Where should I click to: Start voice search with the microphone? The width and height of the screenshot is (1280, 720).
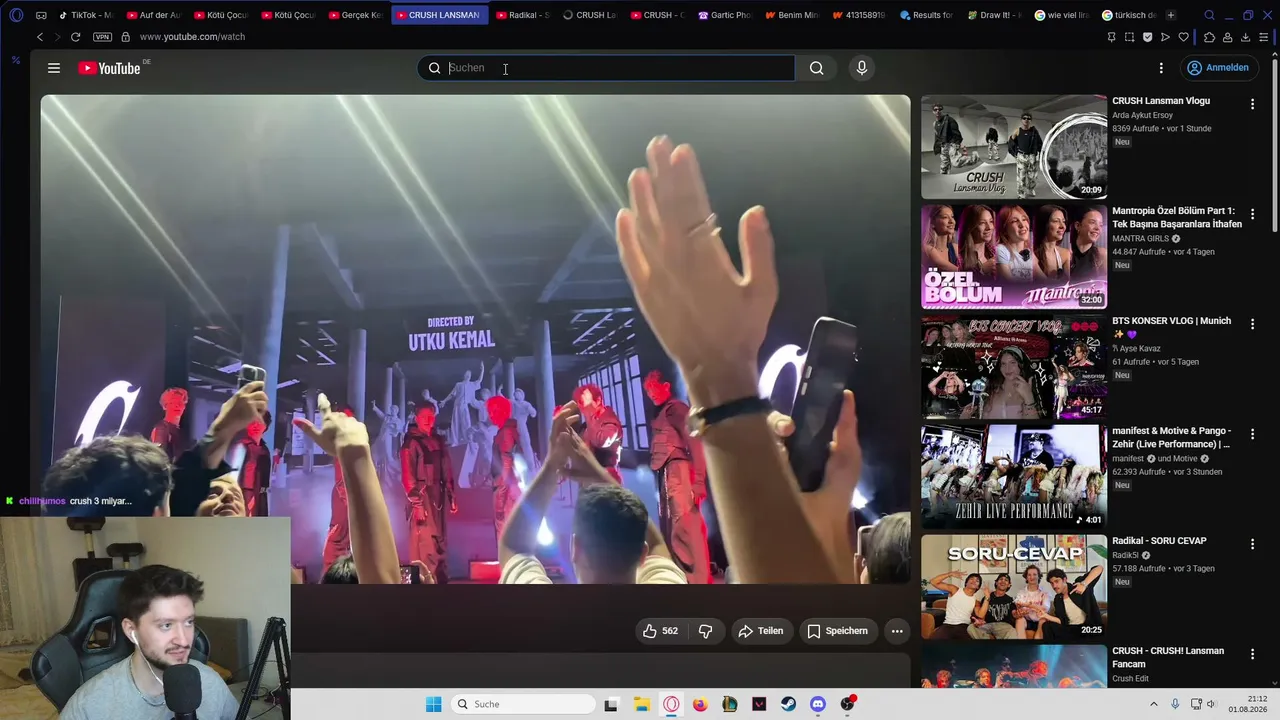(x=862, y=68)
